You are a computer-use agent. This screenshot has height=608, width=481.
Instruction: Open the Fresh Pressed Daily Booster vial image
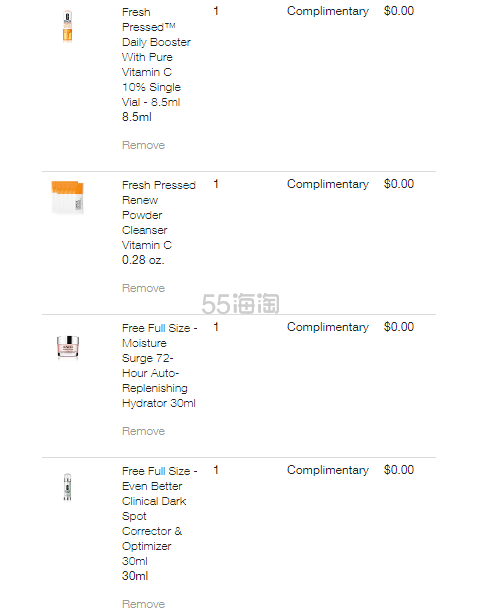tap(67, 26)
